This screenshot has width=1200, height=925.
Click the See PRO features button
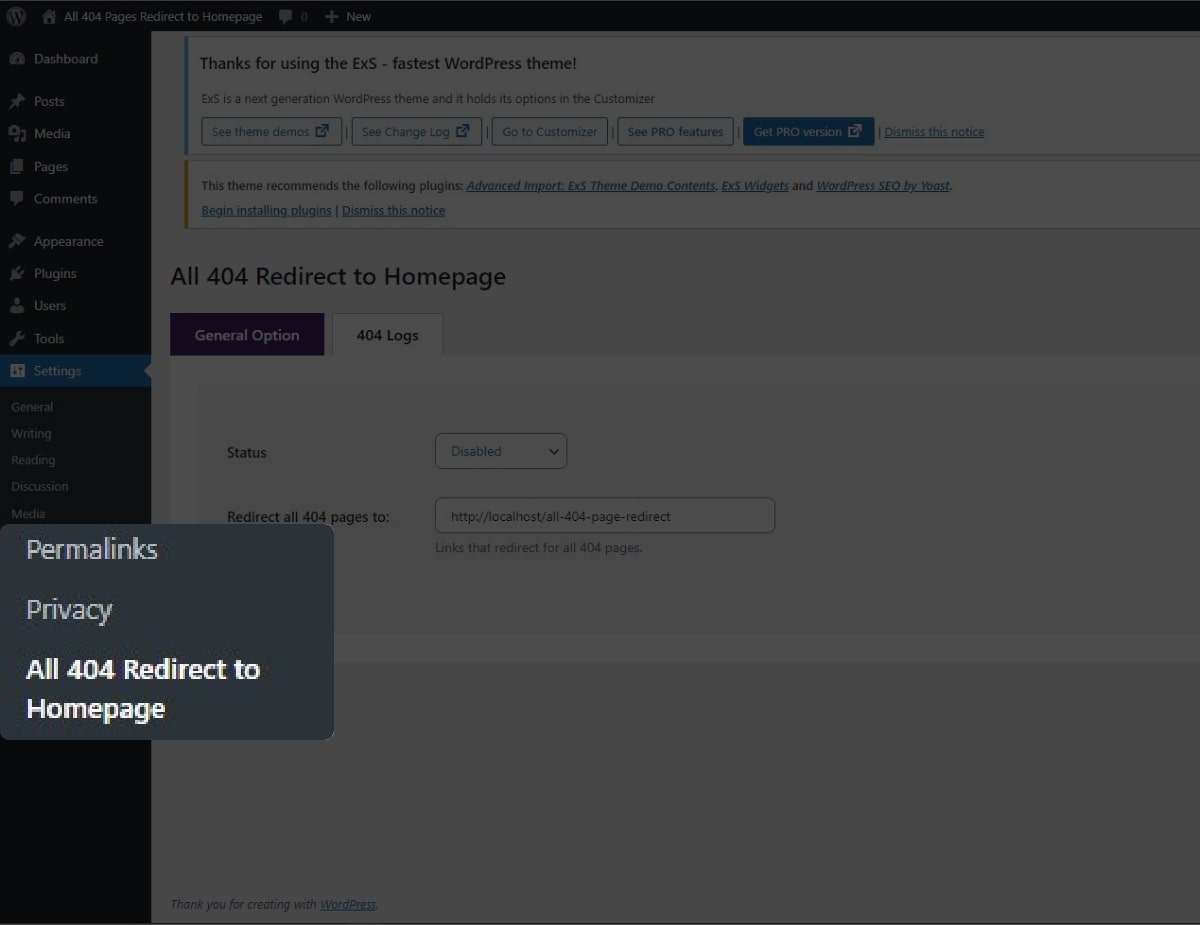(675, 132)
